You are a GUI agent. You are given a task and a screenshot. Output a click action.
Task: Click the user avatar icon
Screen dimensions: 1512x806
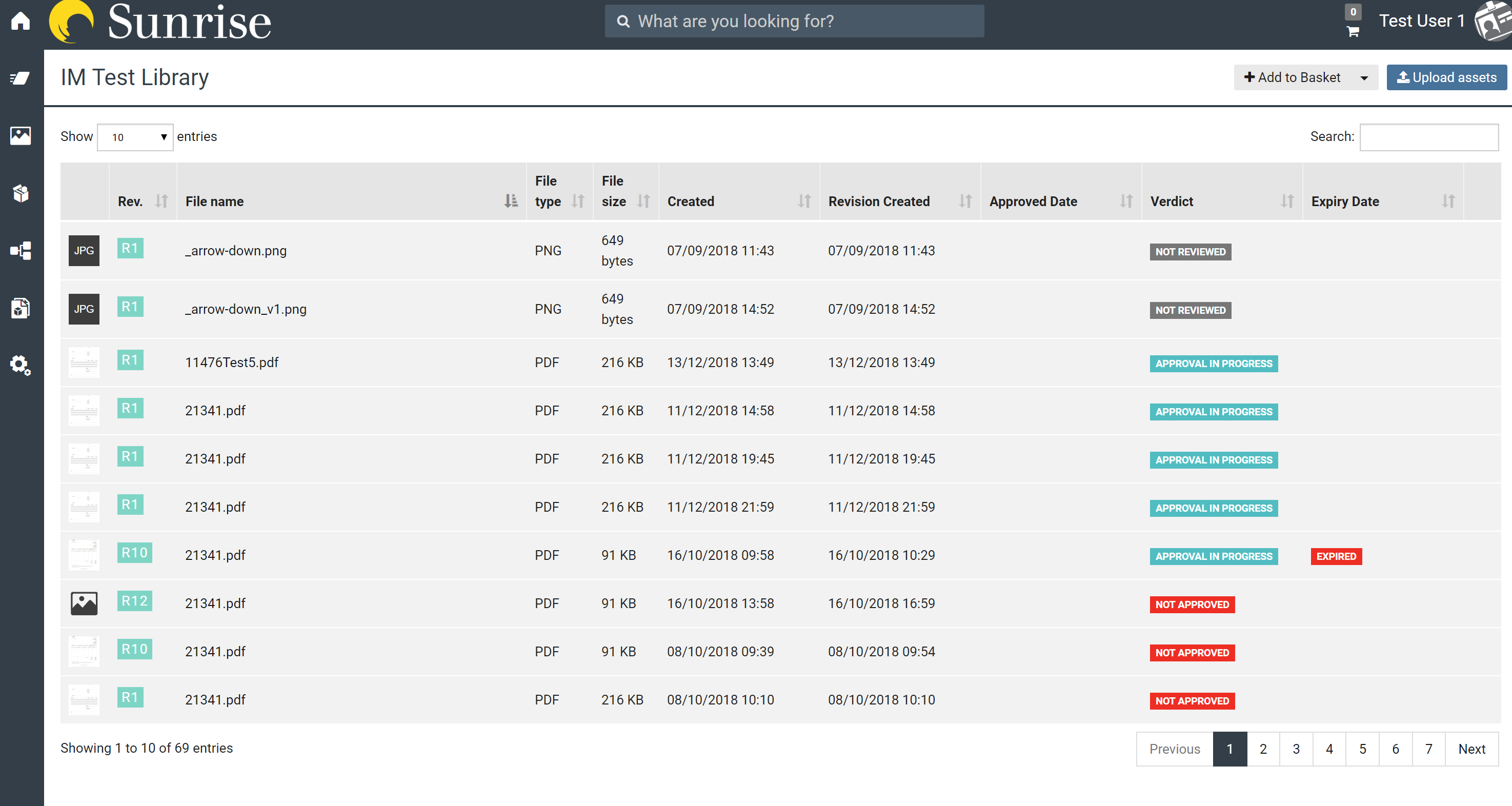(x=1494, y=21)
